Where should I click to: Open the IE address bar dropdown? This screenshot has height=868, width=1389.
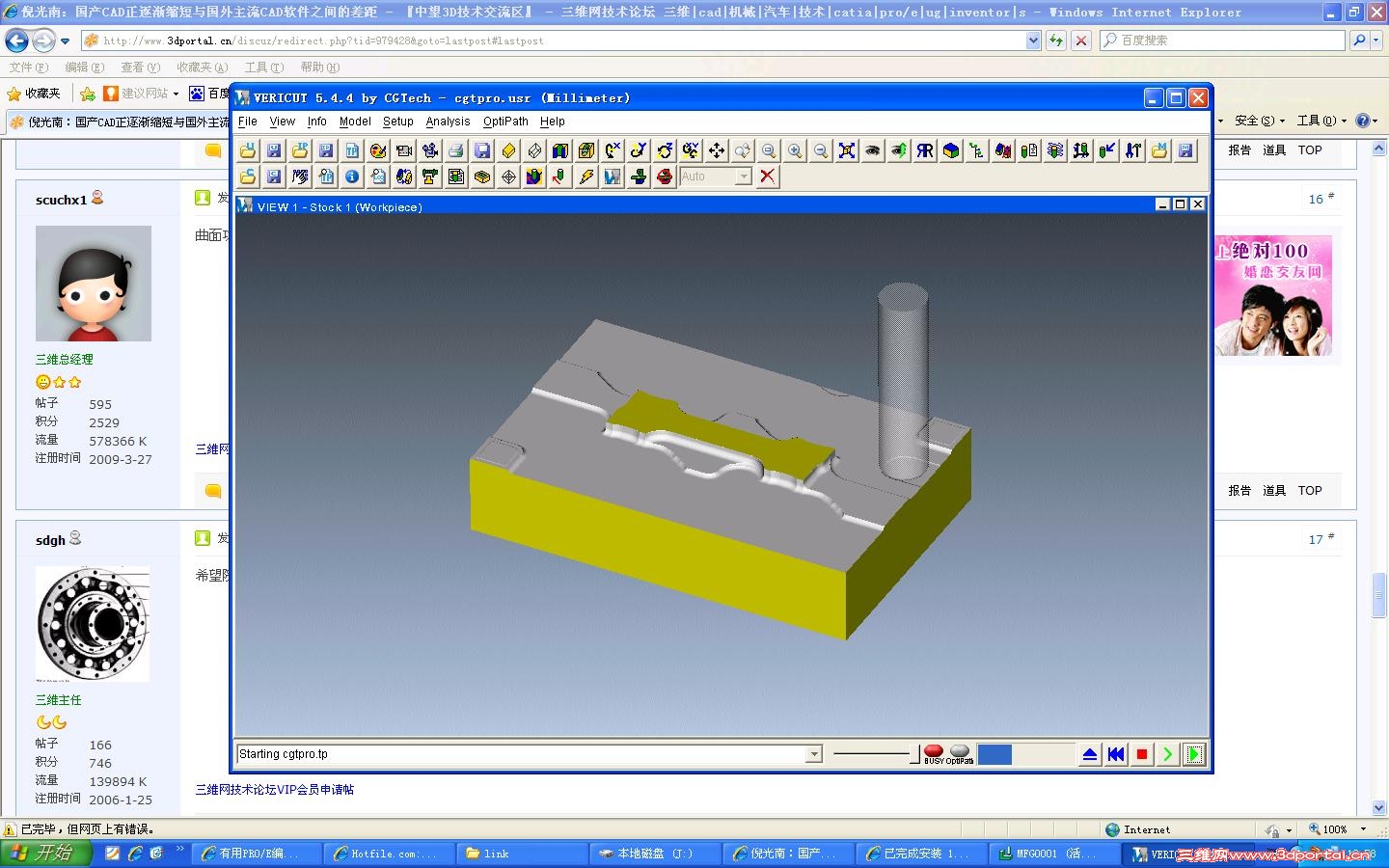1033,41
